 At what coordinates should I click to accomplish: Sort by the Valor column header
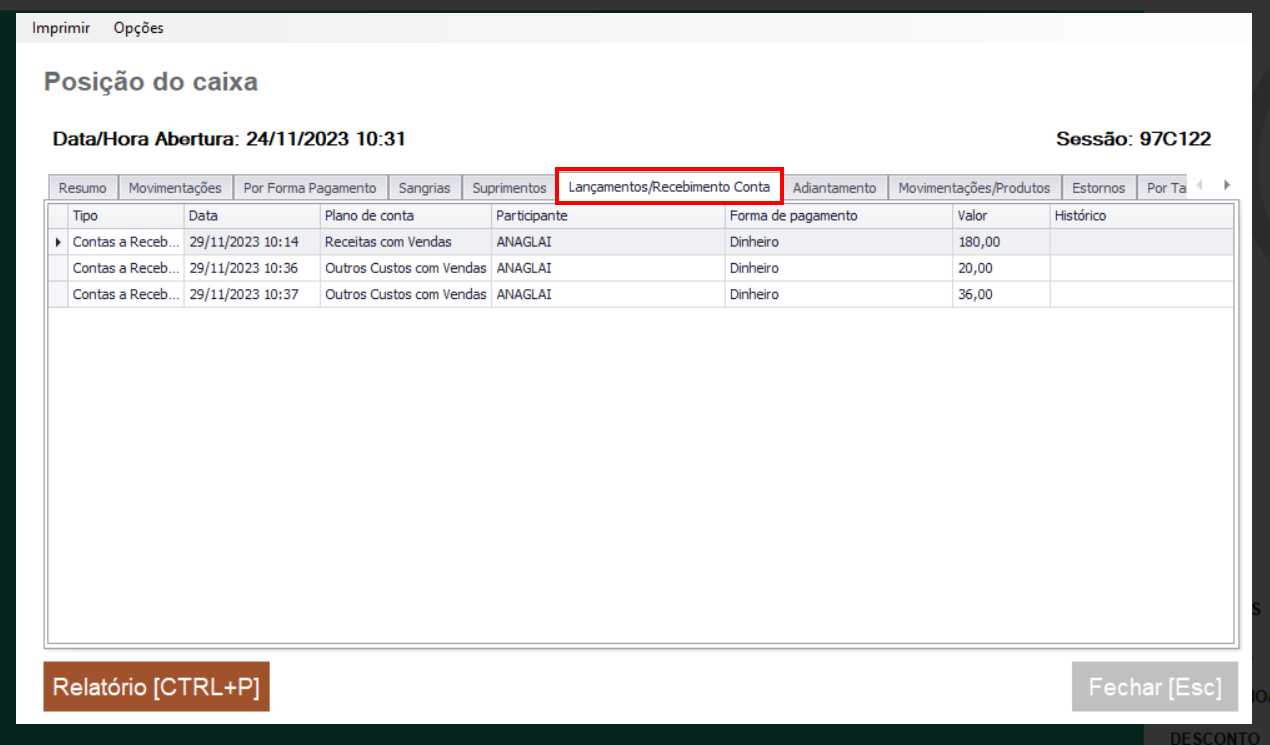coord(1000,216)
